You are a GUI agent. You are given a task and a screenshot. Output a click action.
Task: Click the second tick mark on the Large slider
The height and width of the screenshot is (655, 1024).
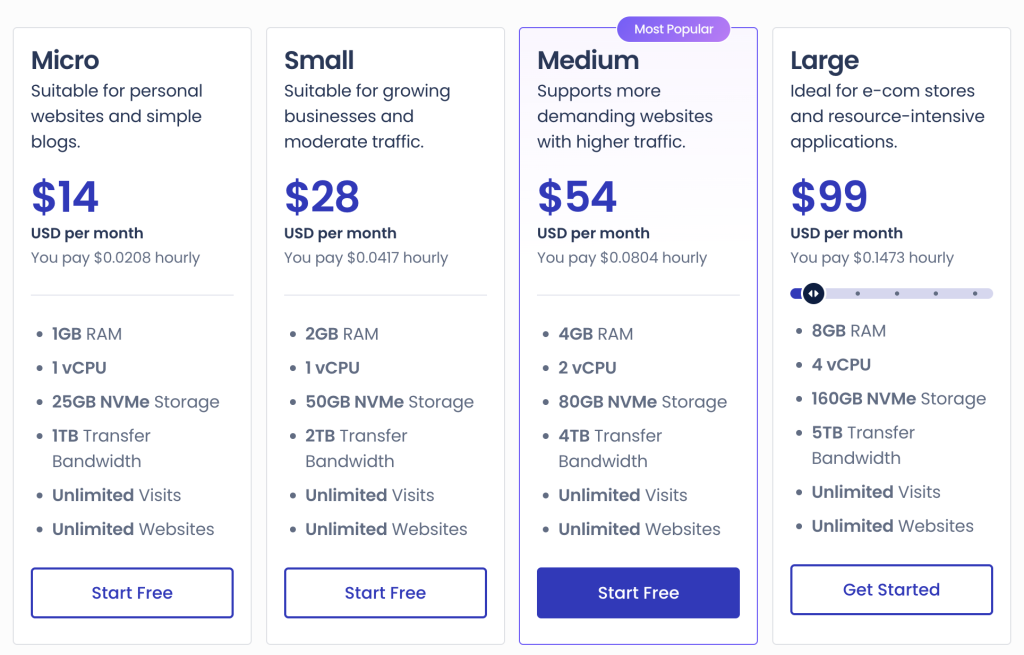(x=896, y=293)
